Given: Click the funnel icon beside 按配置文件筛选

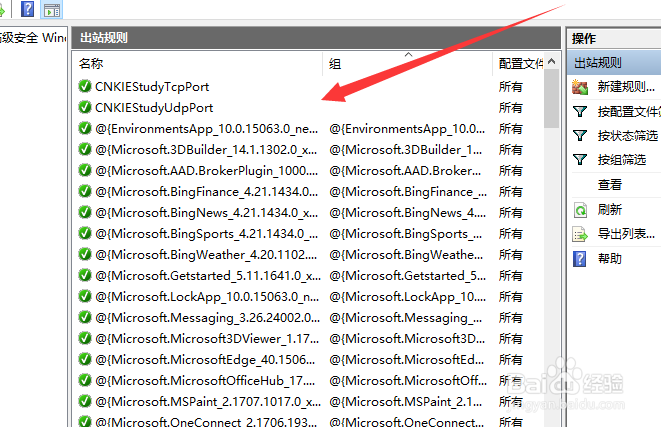Looking at the screenshot, I should [x=580, y=112].
